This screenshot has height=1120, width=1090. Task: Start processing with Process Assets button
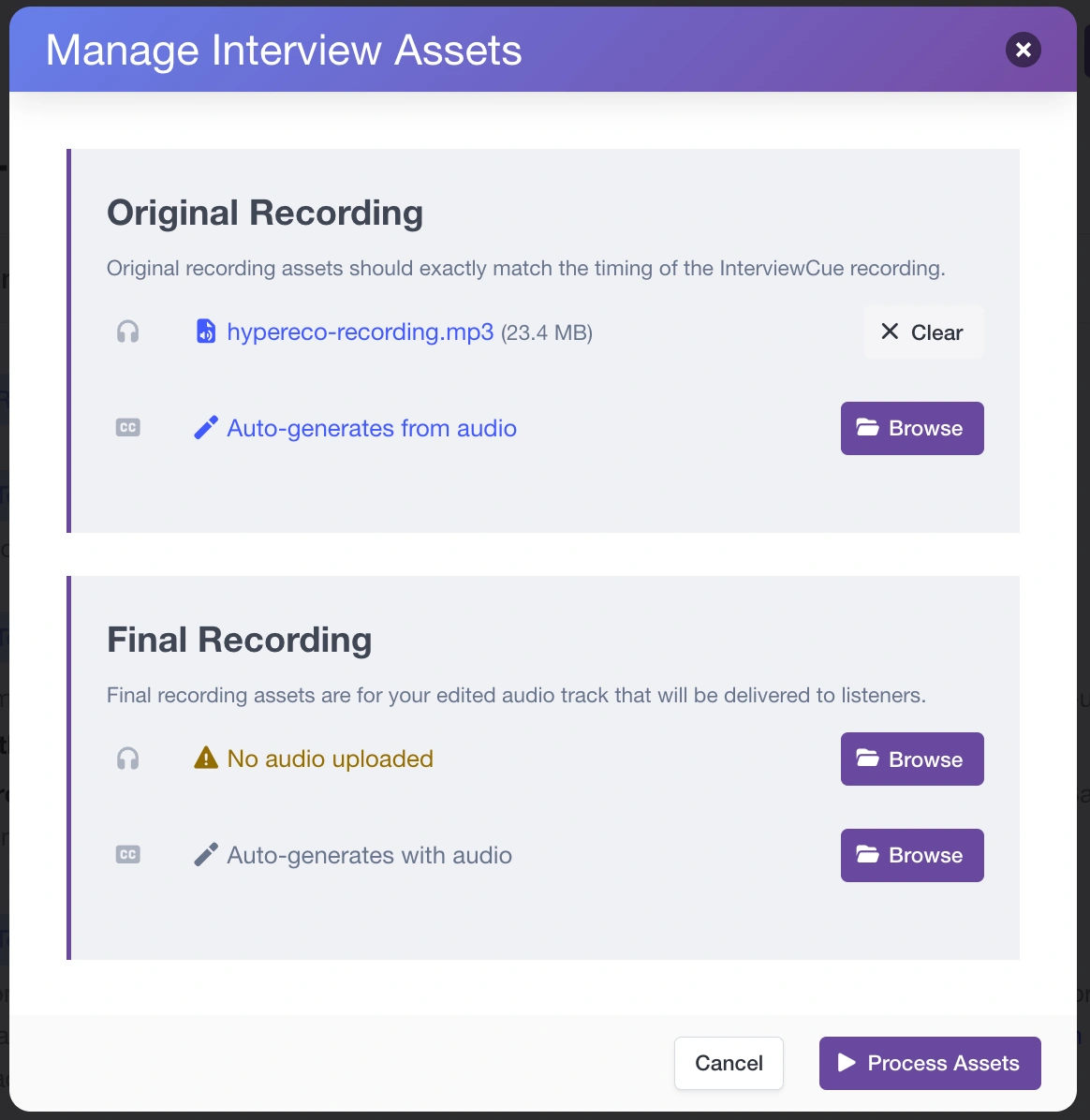929,1063
